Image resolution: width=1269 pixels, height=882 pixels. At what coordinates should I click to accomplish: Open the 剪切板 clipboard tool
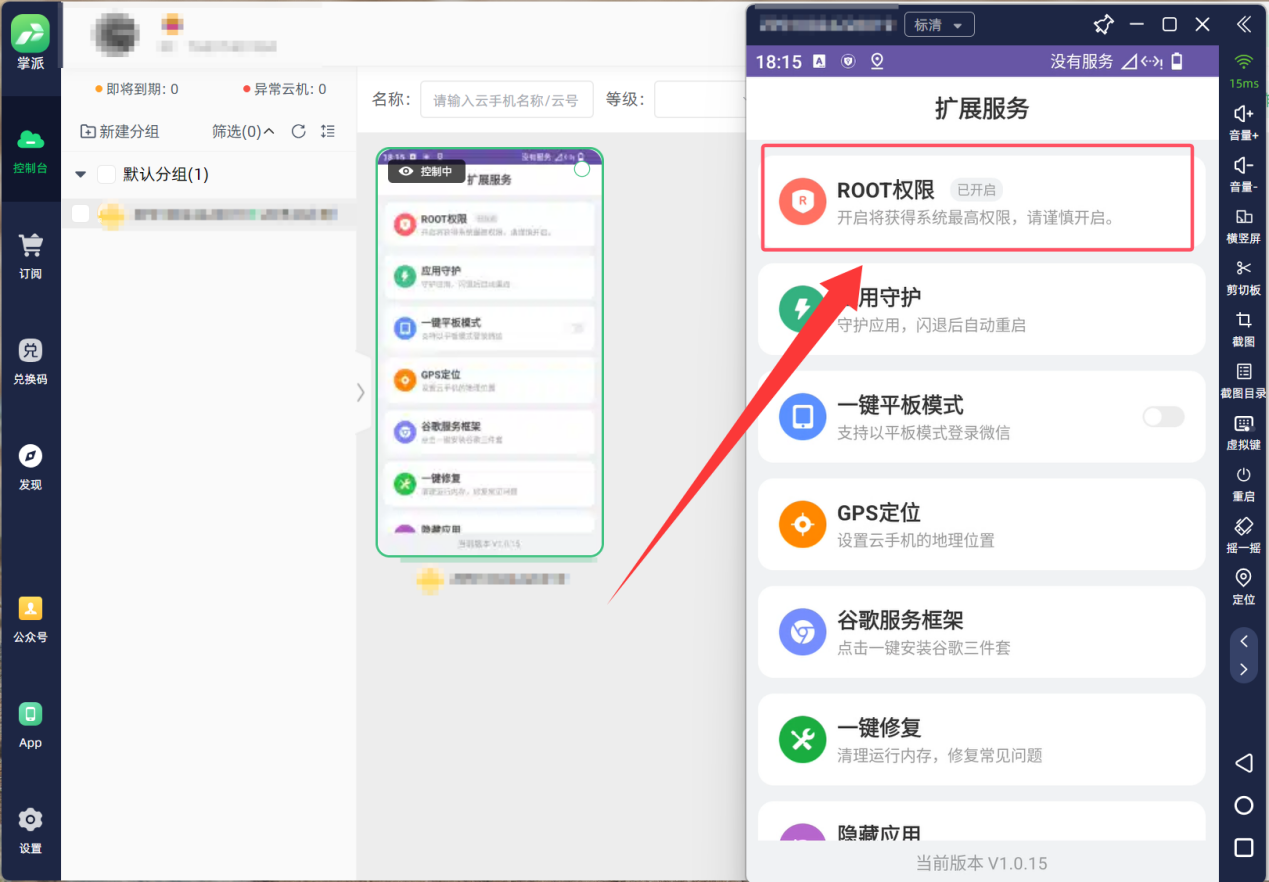1244,276
